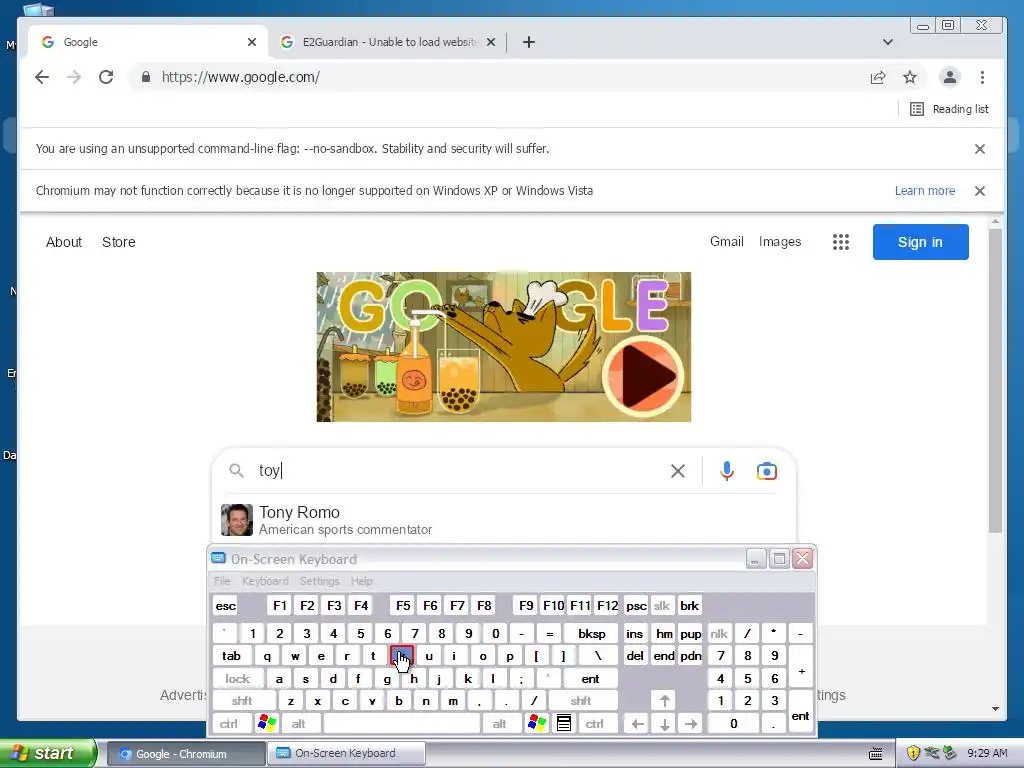Open Learn more link in warning bar

pos(925,191)
